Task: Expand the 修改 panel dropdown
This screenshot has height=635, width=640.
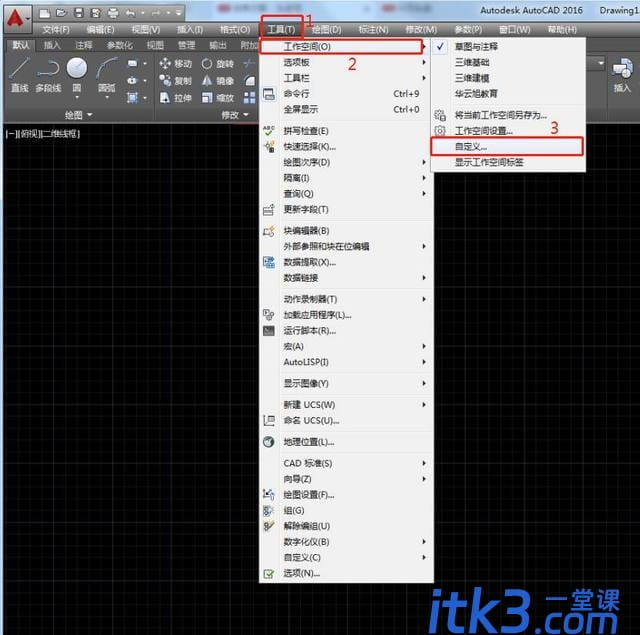Action: [235, 115]
